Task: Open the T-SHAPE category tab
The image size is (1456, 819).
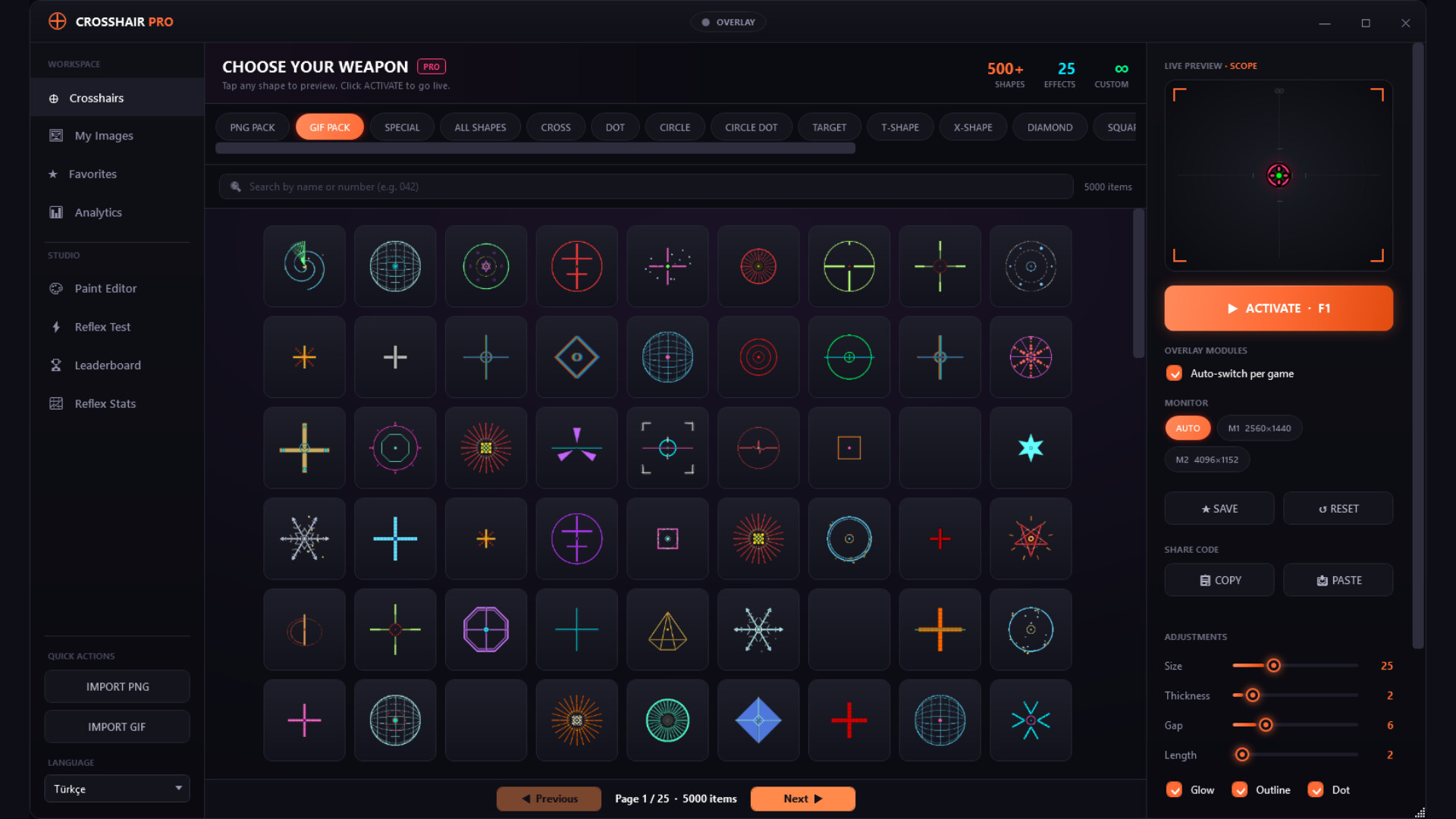Action: click(x=900, y=127)
